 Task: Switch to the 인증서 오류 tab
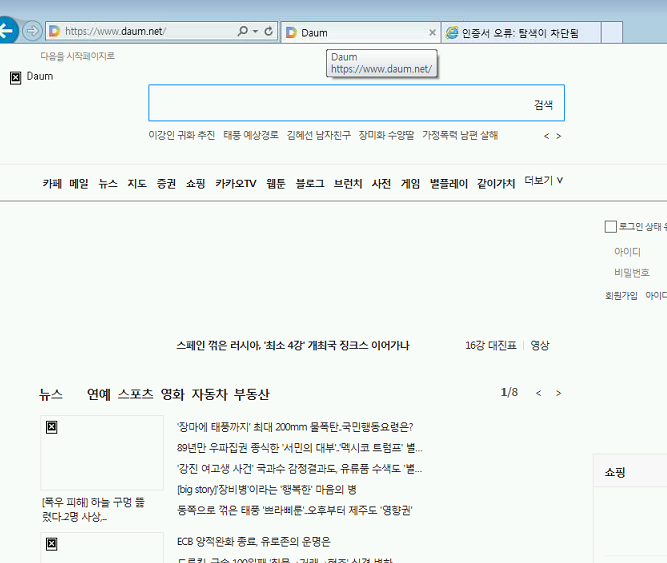(x=521, y=33)
